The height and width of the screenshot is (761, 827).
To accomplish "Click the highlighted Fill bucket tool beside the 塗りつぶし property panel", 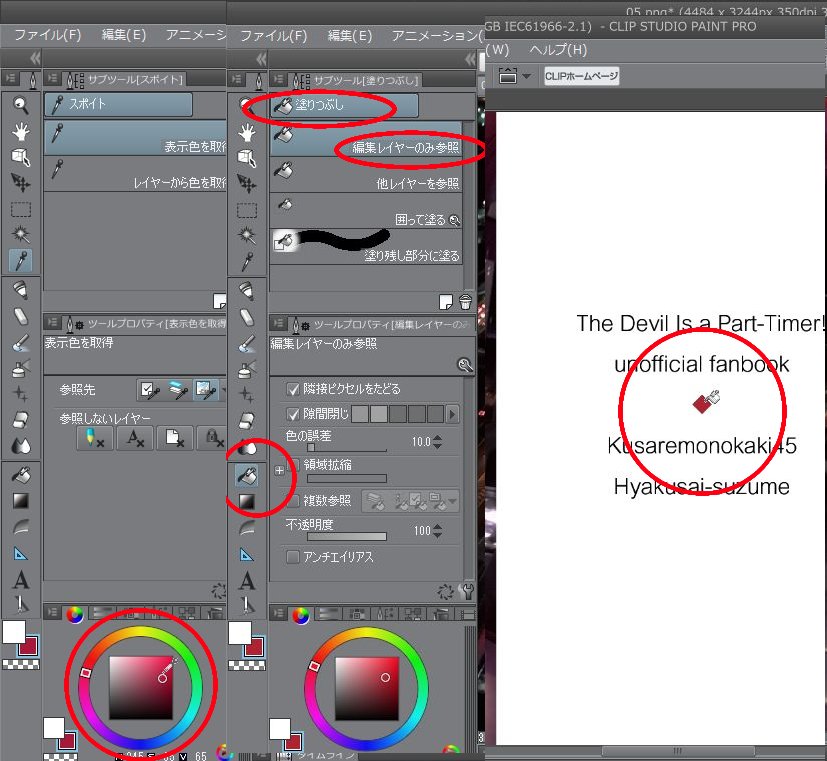I will click(x=246, y=476).
